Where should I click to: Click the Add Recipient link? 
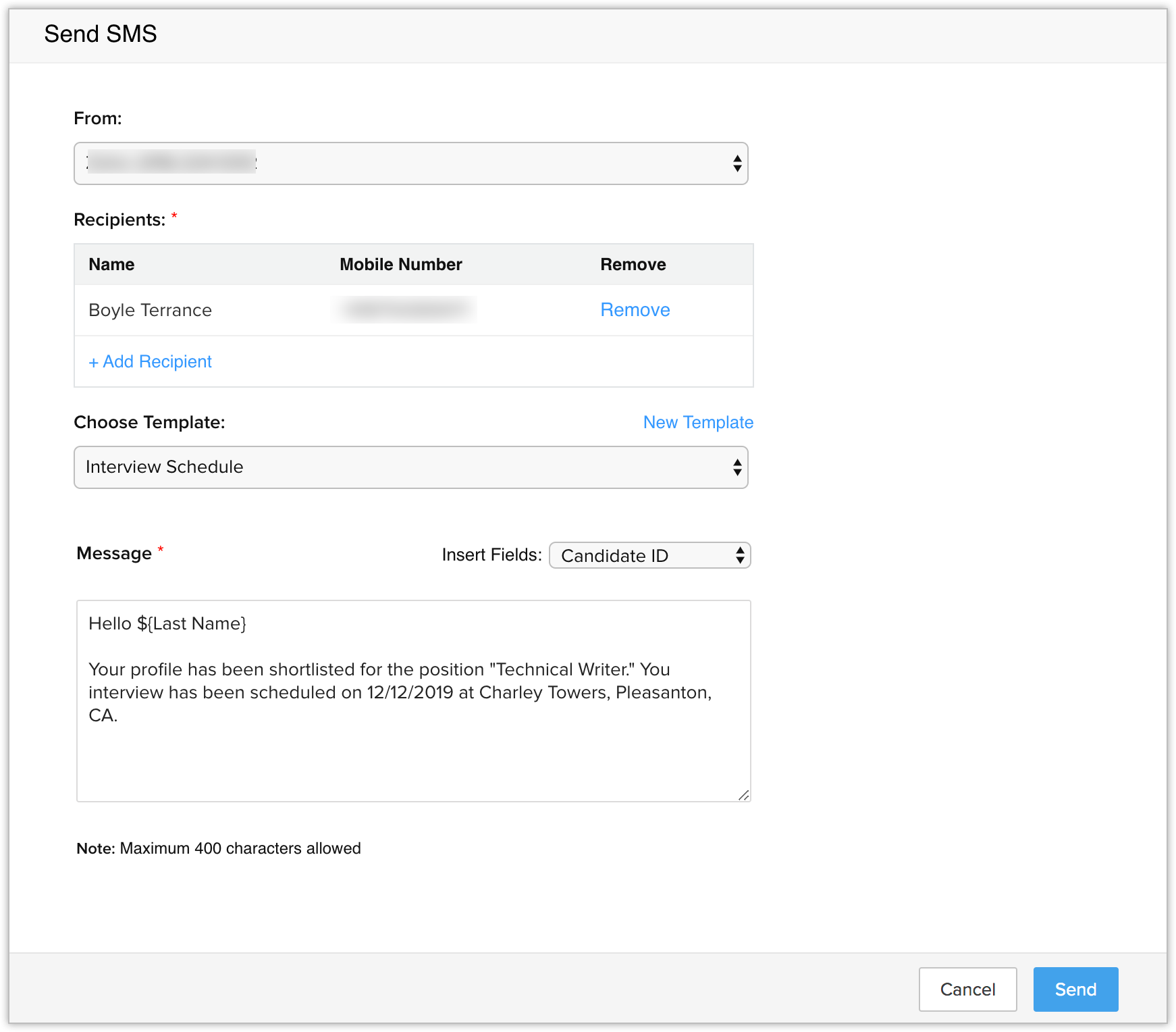click(x=150, y=362)
